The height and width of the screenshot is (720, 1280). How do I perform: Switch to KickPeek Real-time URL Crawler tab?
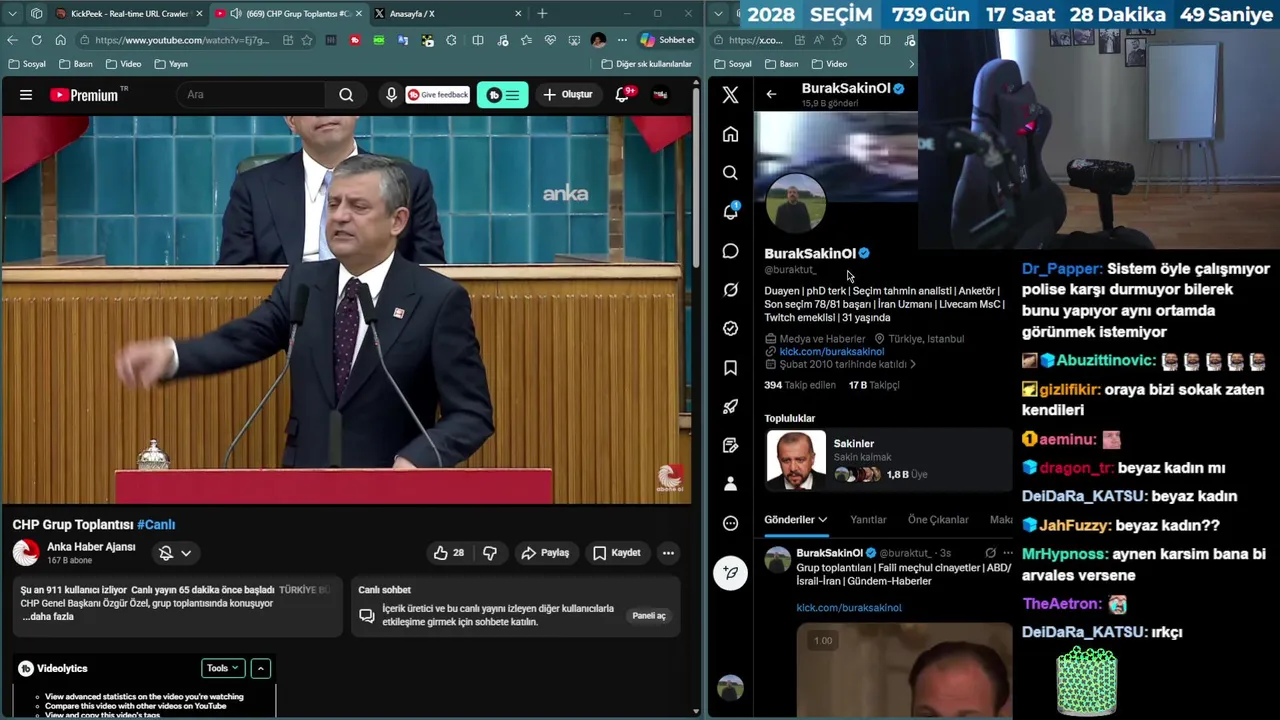coord(129,14)
